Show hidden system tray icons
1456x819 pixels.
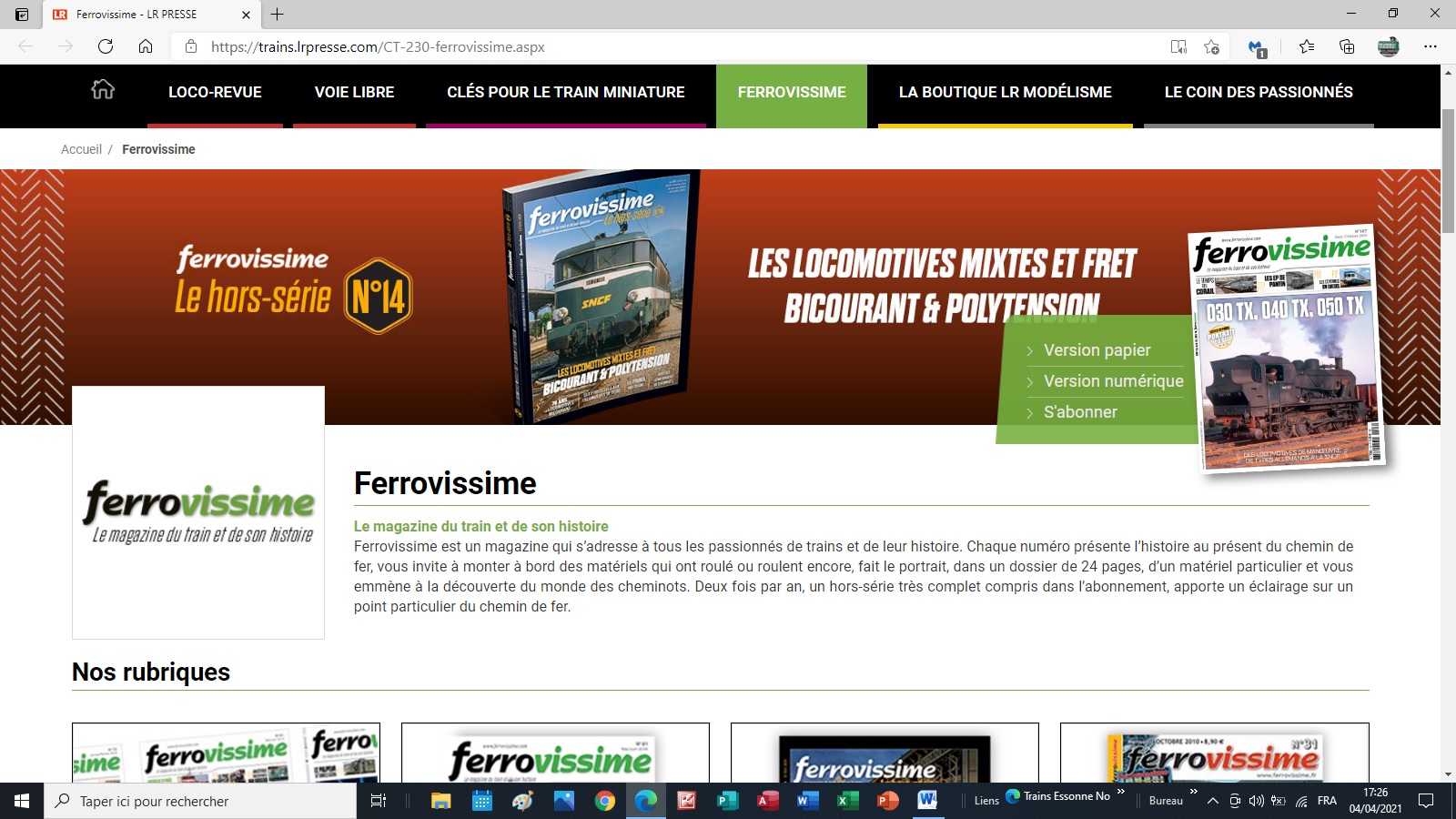click(1212, 801)
